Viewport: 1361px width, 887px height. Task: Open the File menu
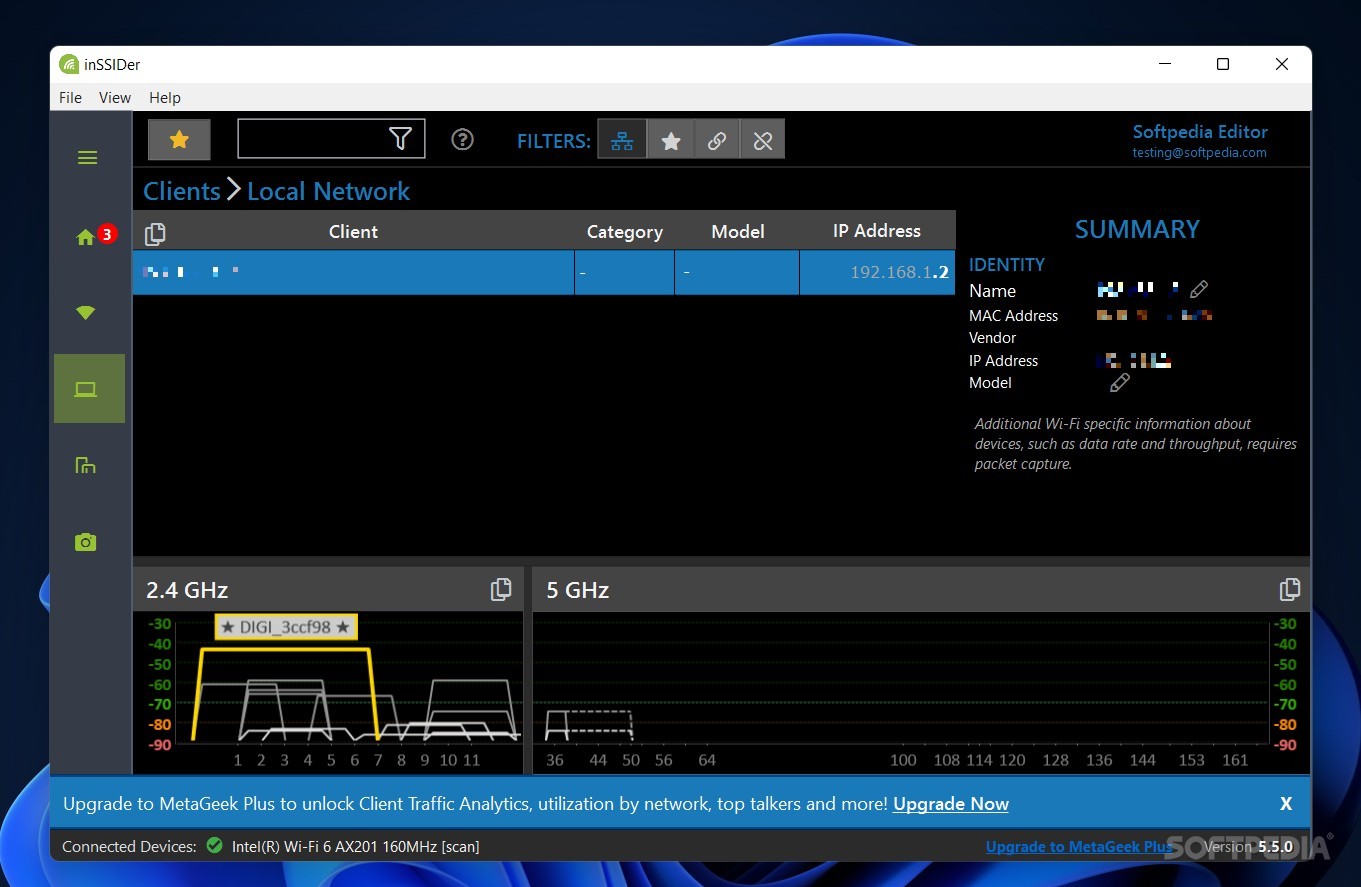pos(70,98)
